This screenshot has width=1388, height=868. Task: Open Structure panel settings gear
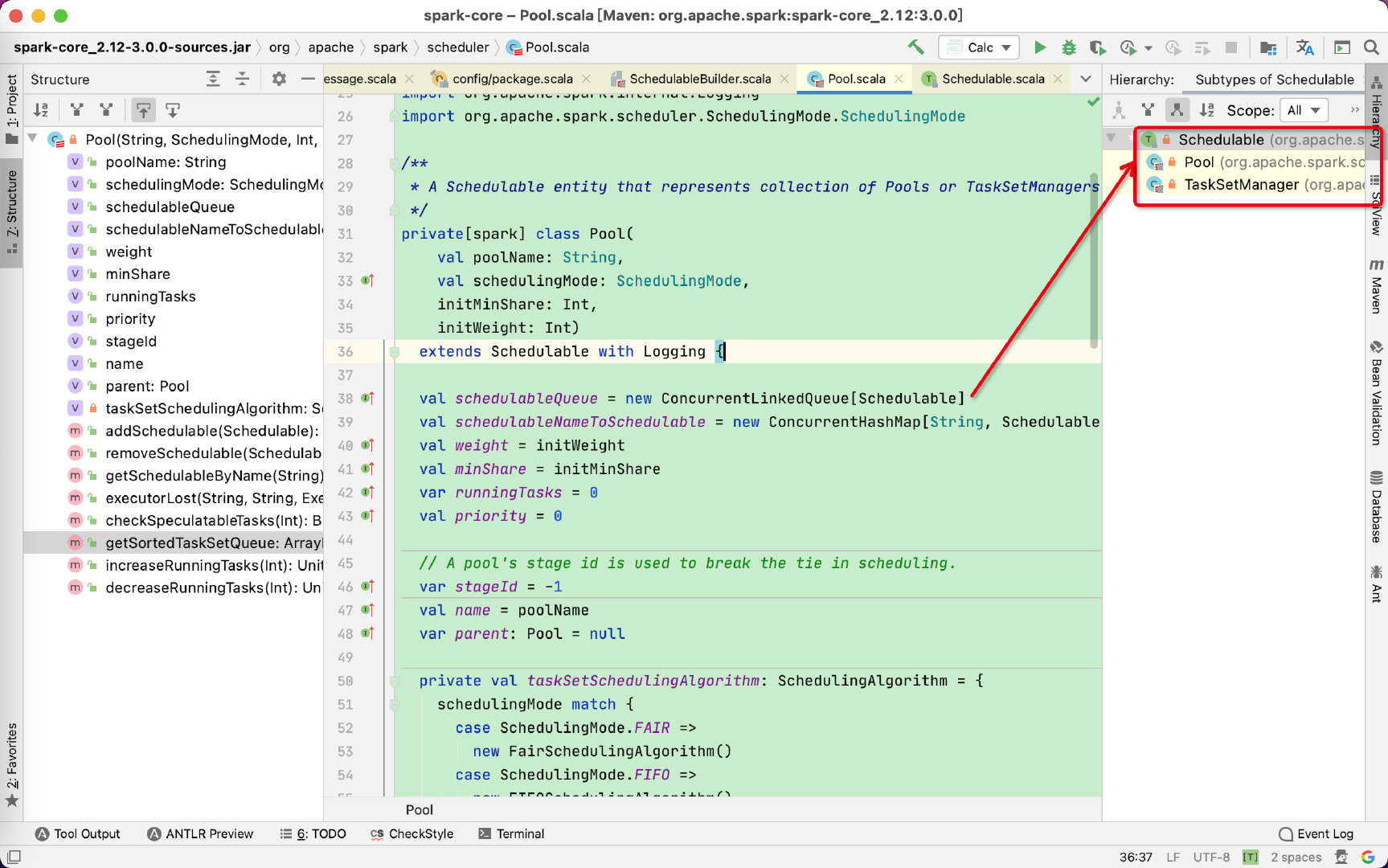279,79
